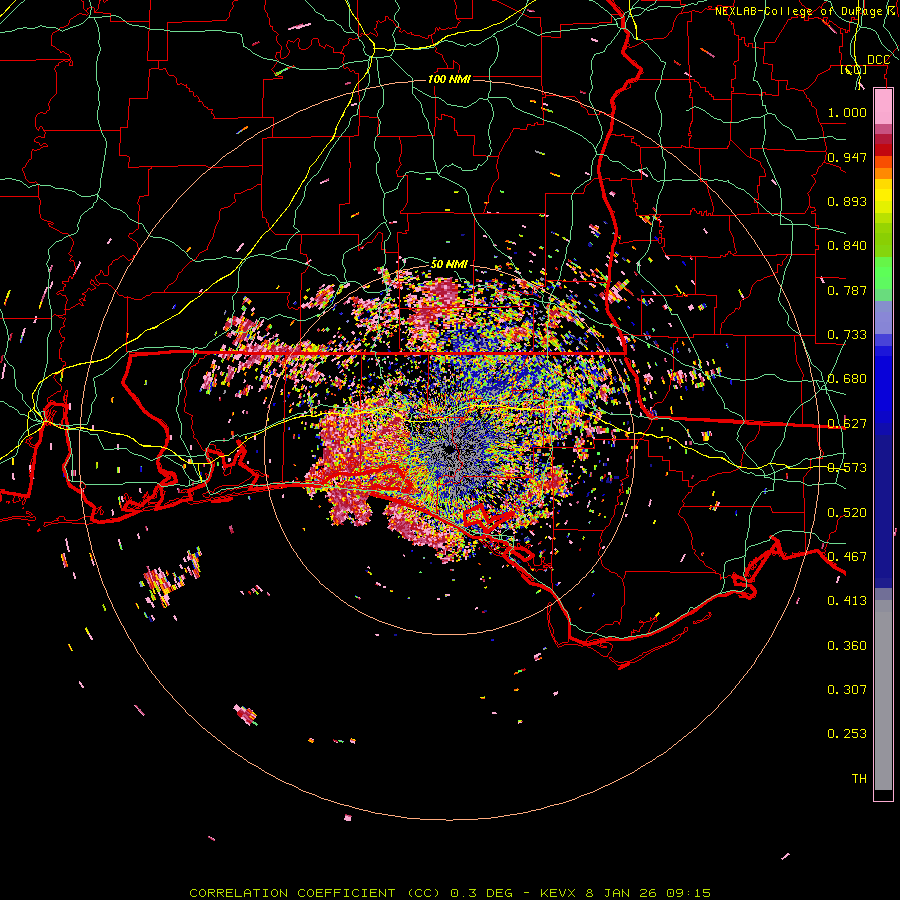Click the 0.467 scale value
The width and height of the screenshot is (900, 900).
(x=847, y=556)
